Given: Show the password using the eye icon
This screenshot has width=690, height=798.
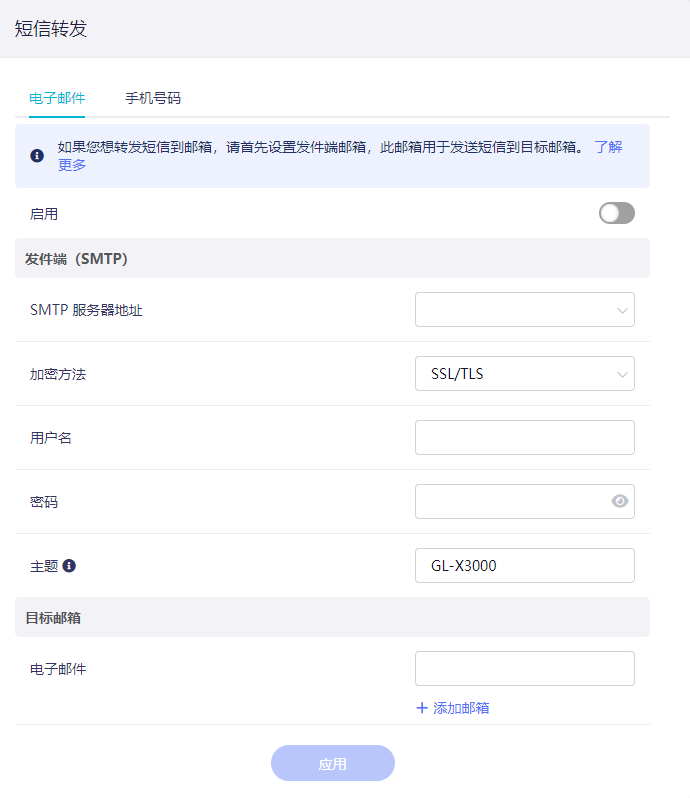Looking at the screenshot, I should [x=620, y=501].
